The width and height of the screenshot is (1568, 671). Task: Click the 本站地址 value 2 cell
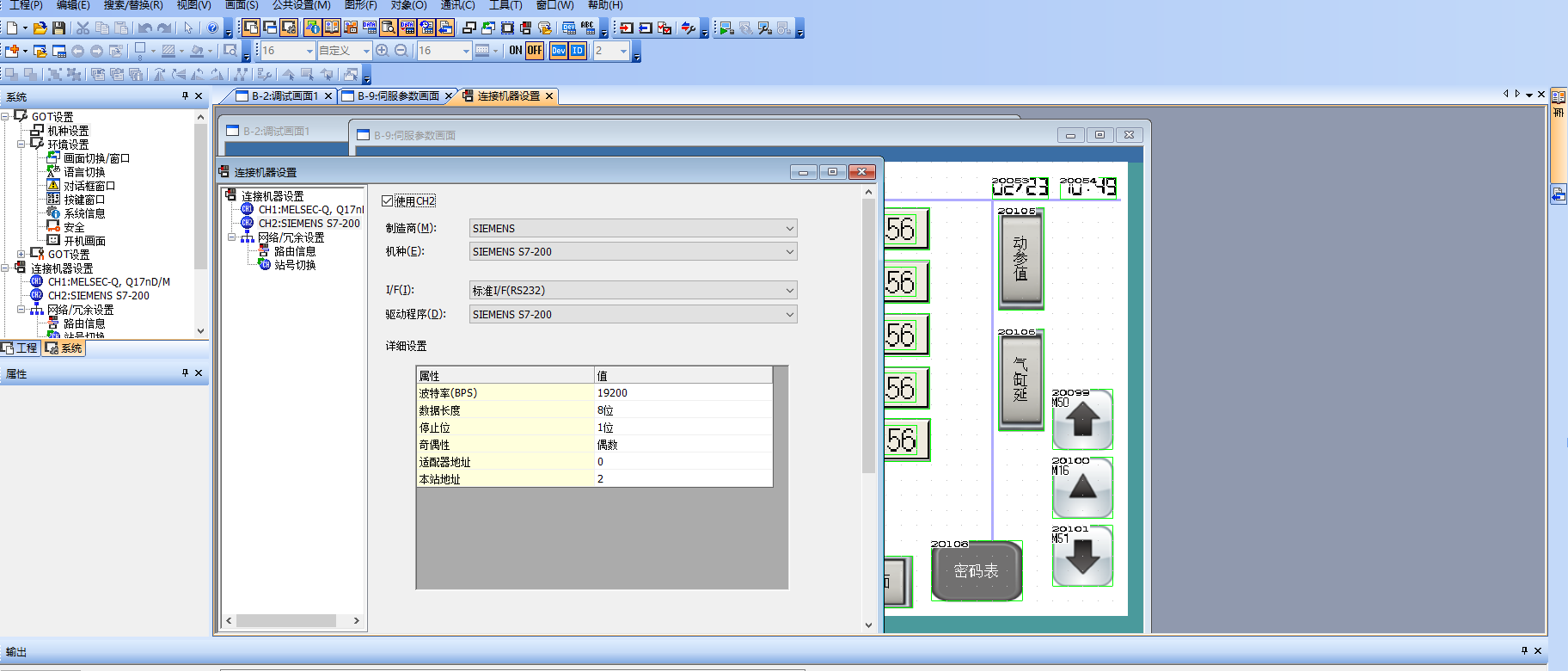click(x=683, y=478)
